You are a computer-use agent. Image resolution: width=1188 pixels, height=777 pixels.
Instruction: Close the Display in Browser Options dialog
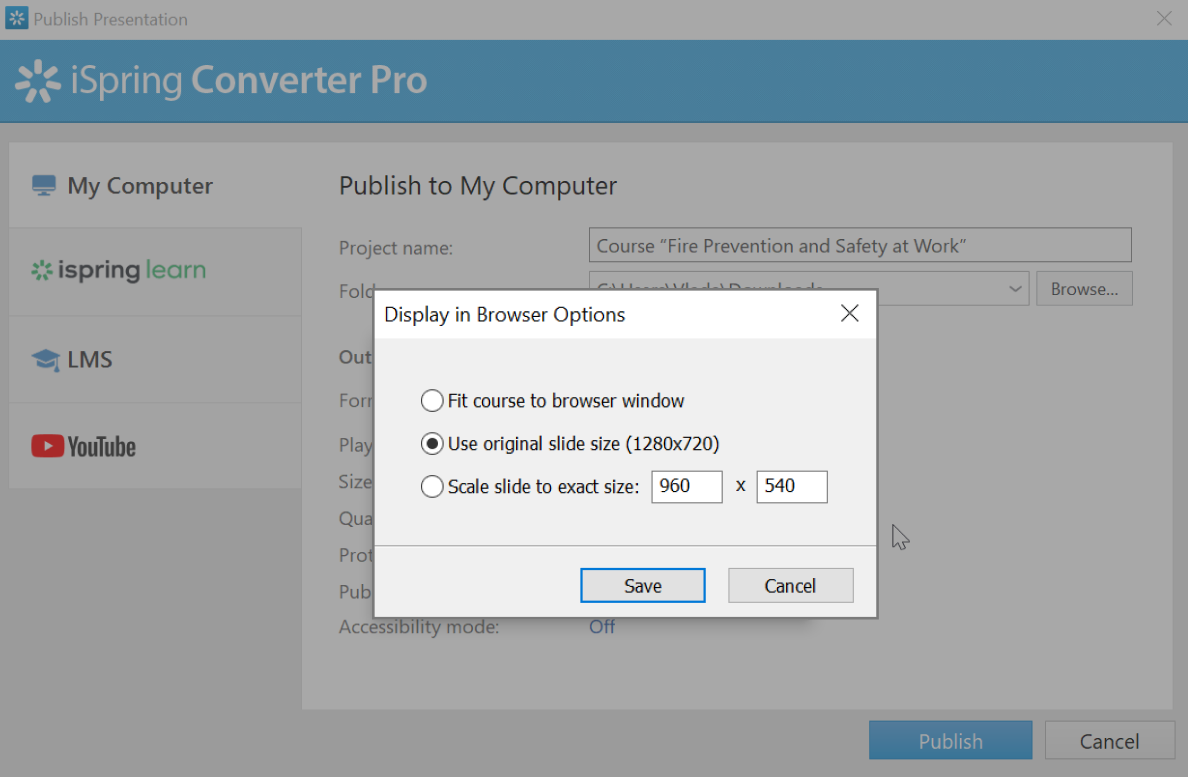tap(849, 314)
